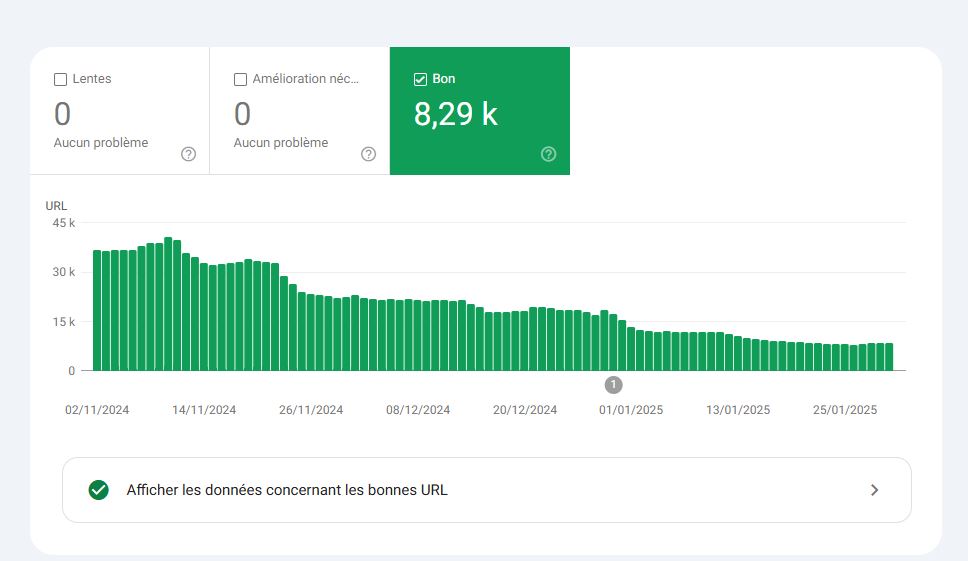
Task: Click the 8,29 k value in the Bon card
Action: (456, 114)
